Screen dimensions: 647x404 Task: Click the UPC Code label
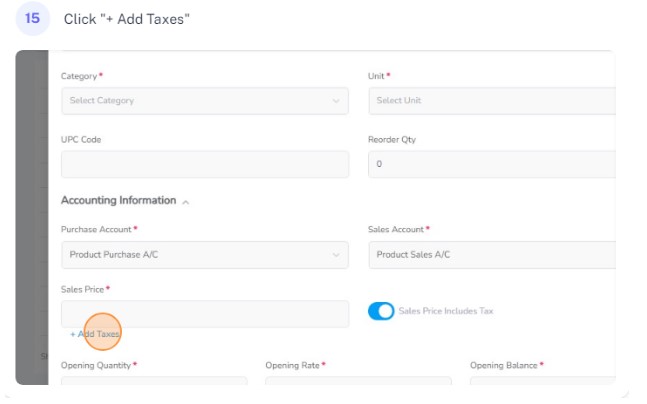coord(81,139)
